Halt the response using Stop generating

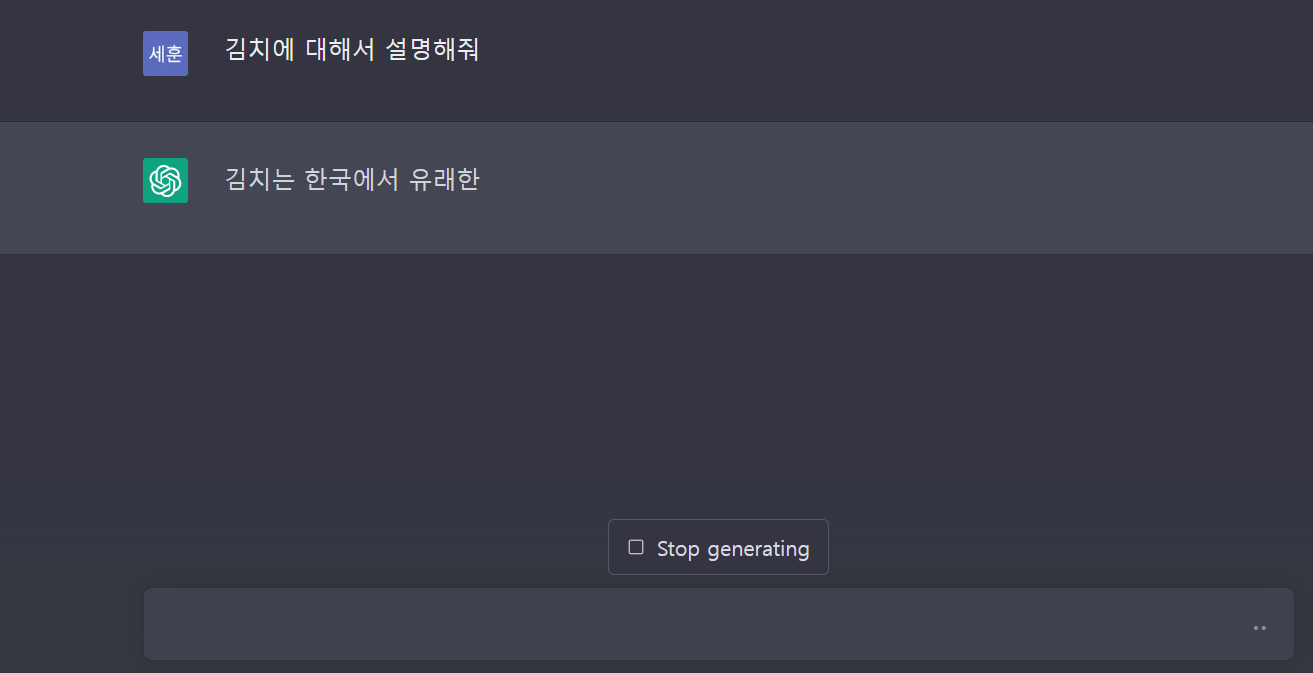[718, 547]
